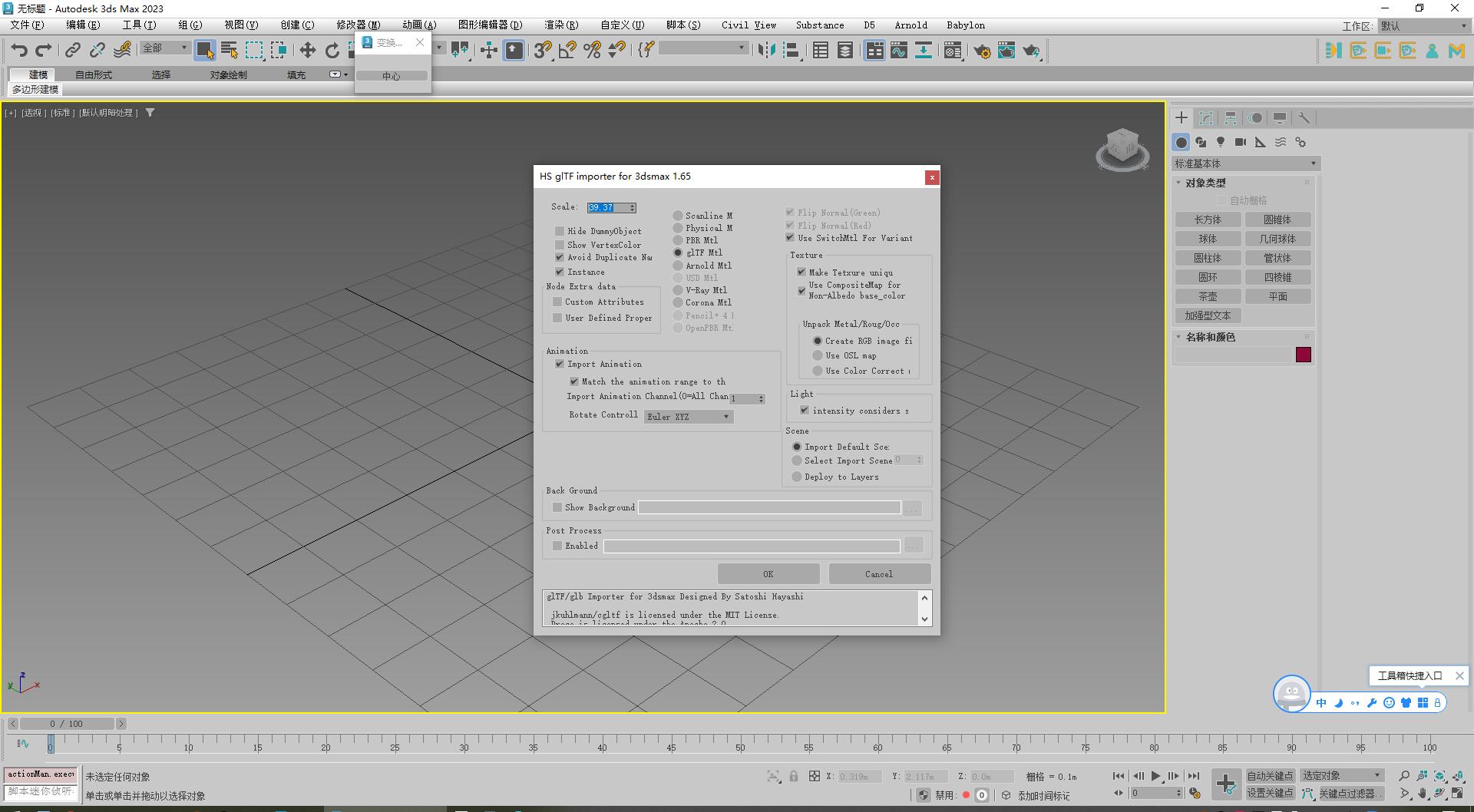1474x812 pixels.
Task: Open the 选定对象 key filter dropdown
Action: (1341, 775)
